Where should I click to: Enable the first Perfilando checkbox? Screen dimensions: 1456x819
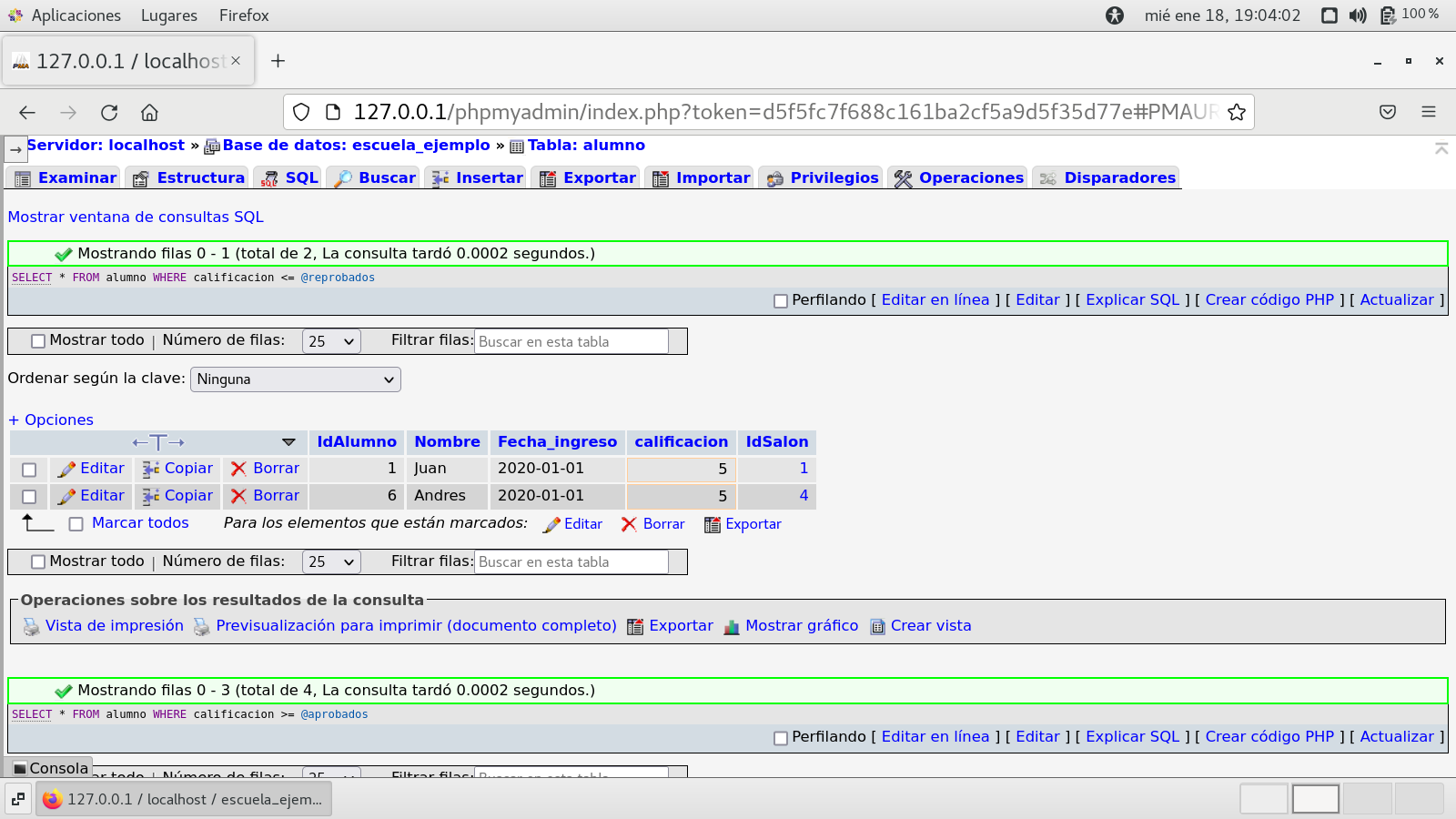point(780,301)
